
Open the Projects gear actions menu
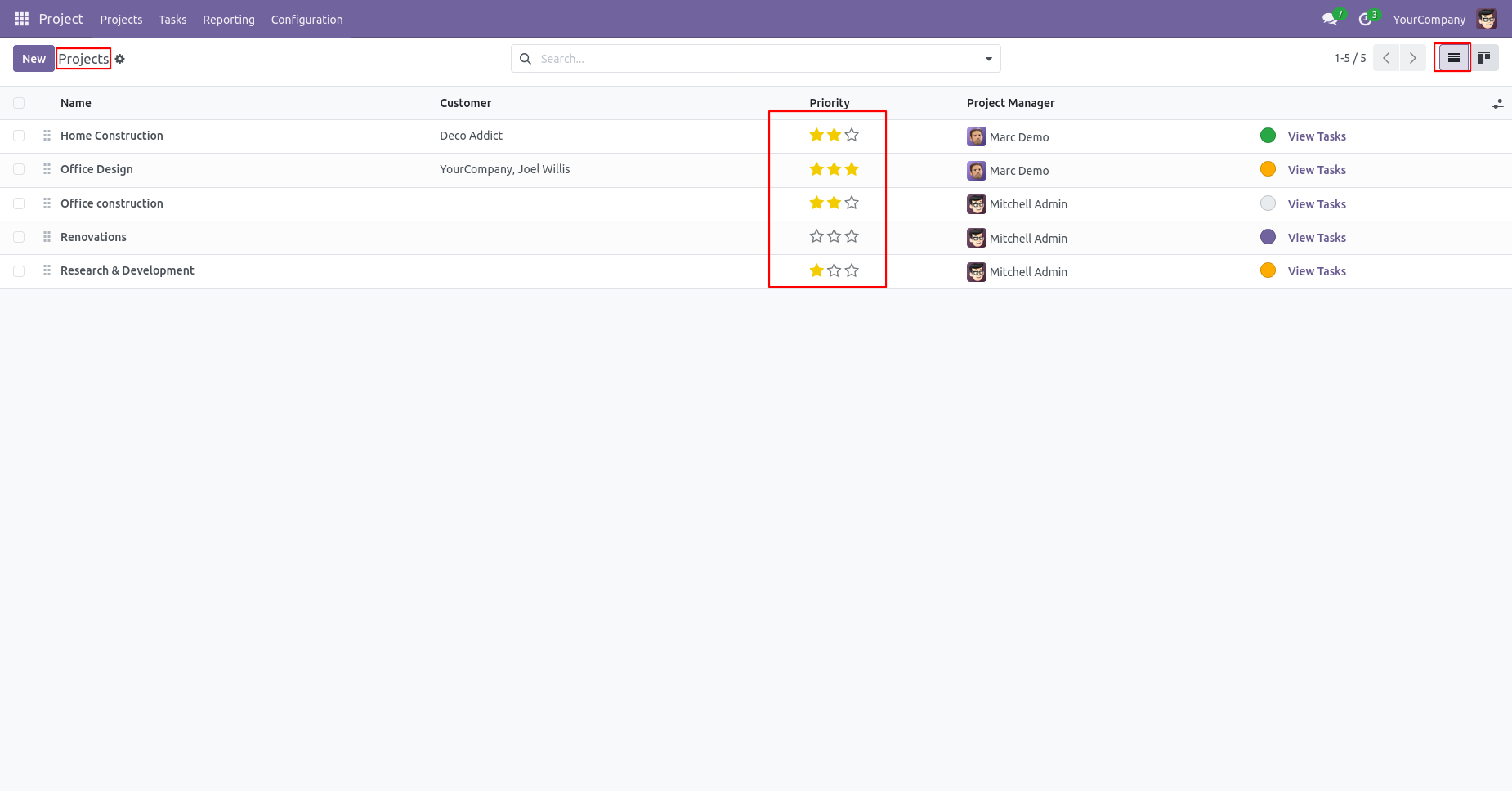click(120, 59)
